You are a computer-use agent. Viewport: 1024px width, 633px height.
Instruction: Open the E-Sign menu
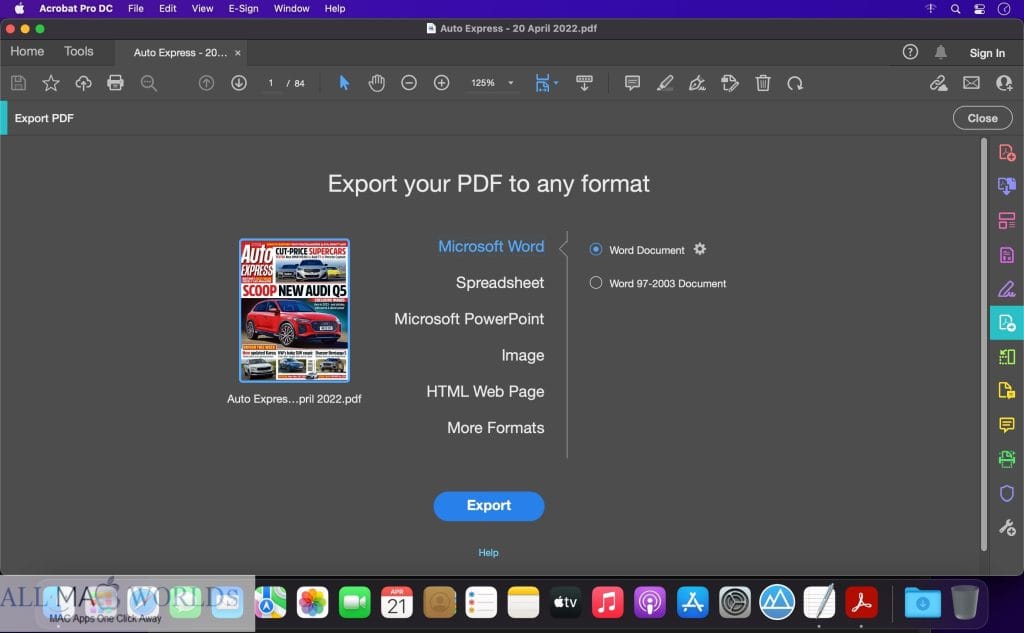(243, 8)
